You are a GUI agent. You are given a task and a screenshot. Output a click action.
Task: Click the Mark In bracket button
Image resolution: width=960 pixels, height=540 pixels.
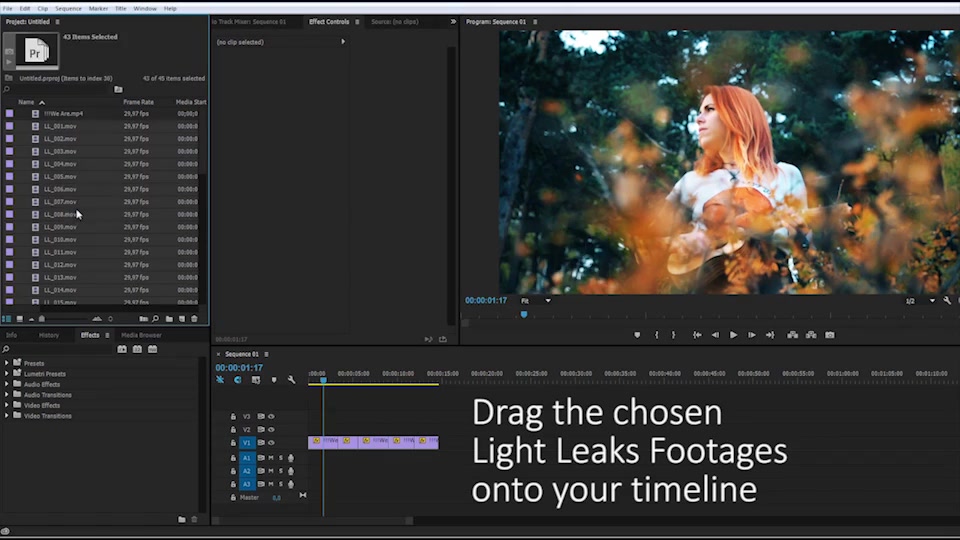pos(656,335)
